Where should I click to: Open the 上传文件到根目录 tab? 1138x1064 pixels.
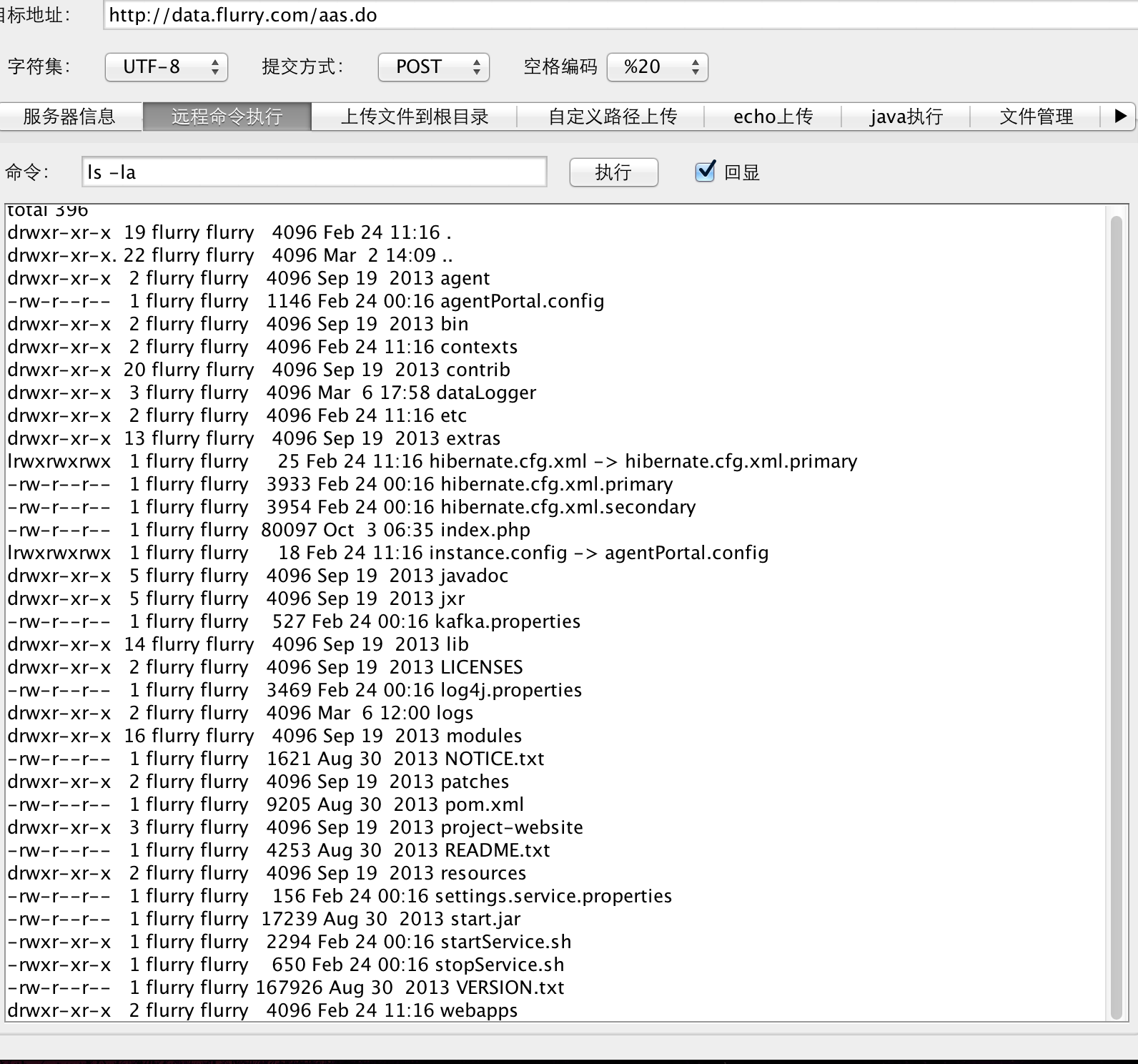[414, 117]
